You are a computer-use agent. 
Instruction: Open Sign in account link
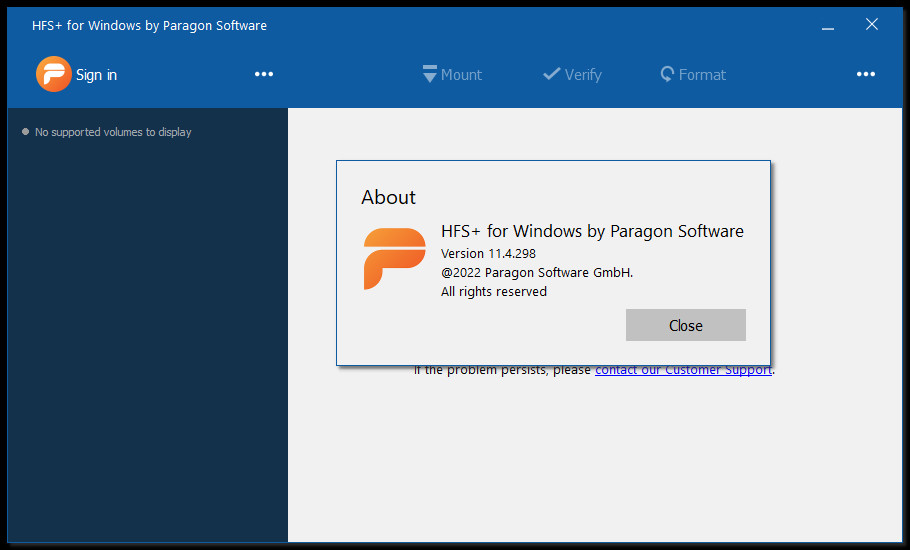coord(96,75)
